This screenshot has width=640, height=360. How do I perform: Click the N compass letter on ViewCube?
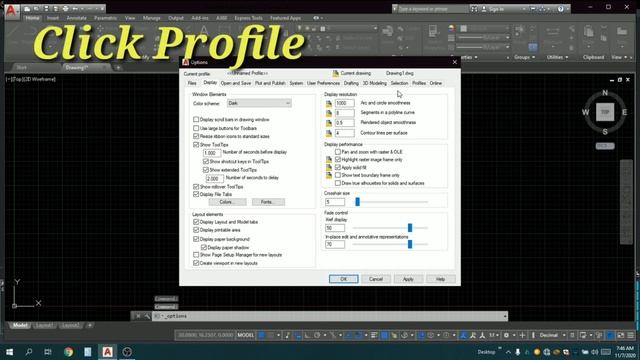[605, 93]
